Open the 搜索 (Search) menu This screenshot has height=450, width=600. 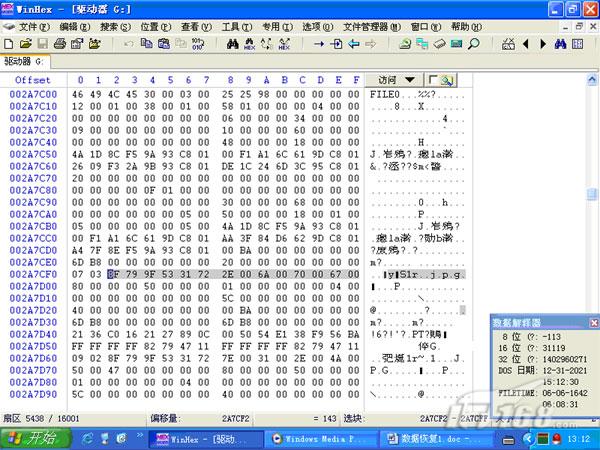115,26
